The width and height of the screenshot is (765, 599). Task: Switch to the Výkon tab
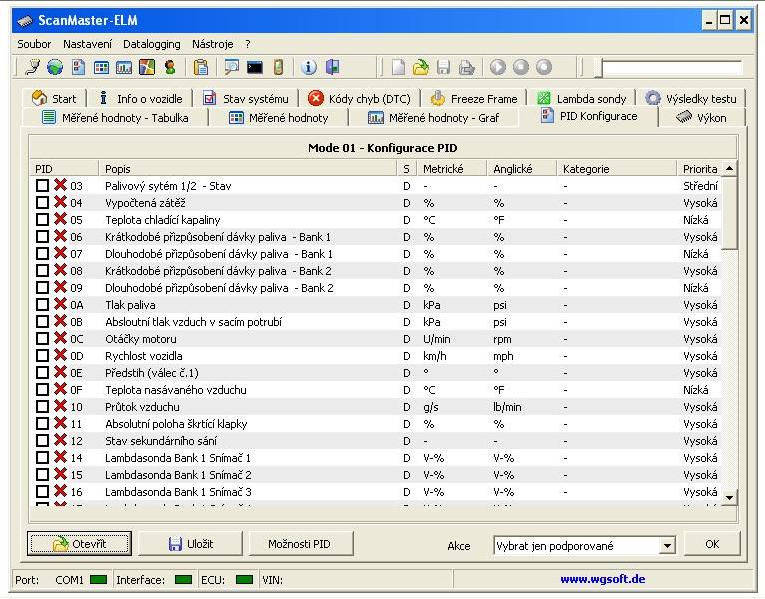[x=701, y=118]
